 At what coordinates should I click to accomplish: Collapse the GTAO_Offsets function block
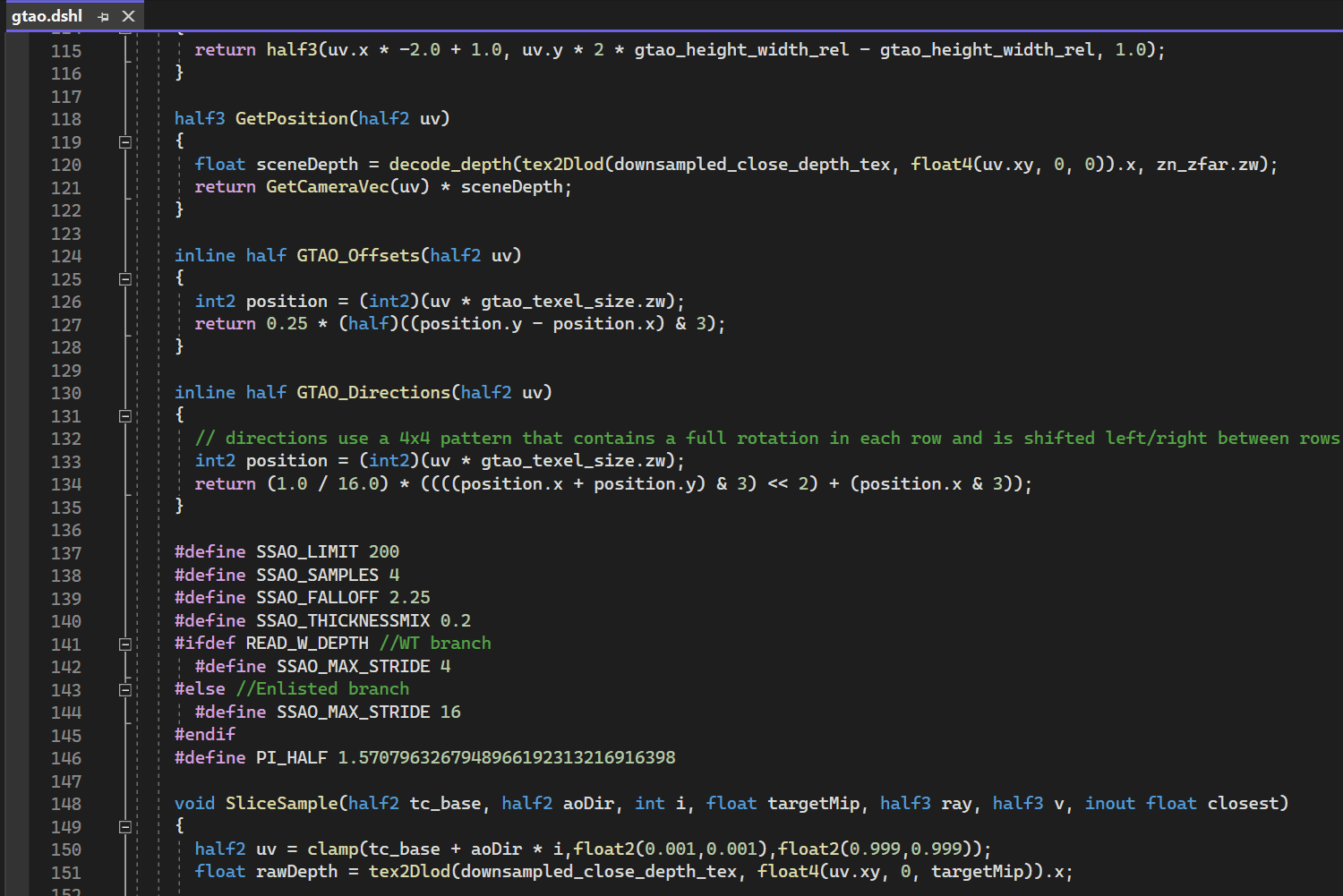pyautogui.click(x=125, y=279)
